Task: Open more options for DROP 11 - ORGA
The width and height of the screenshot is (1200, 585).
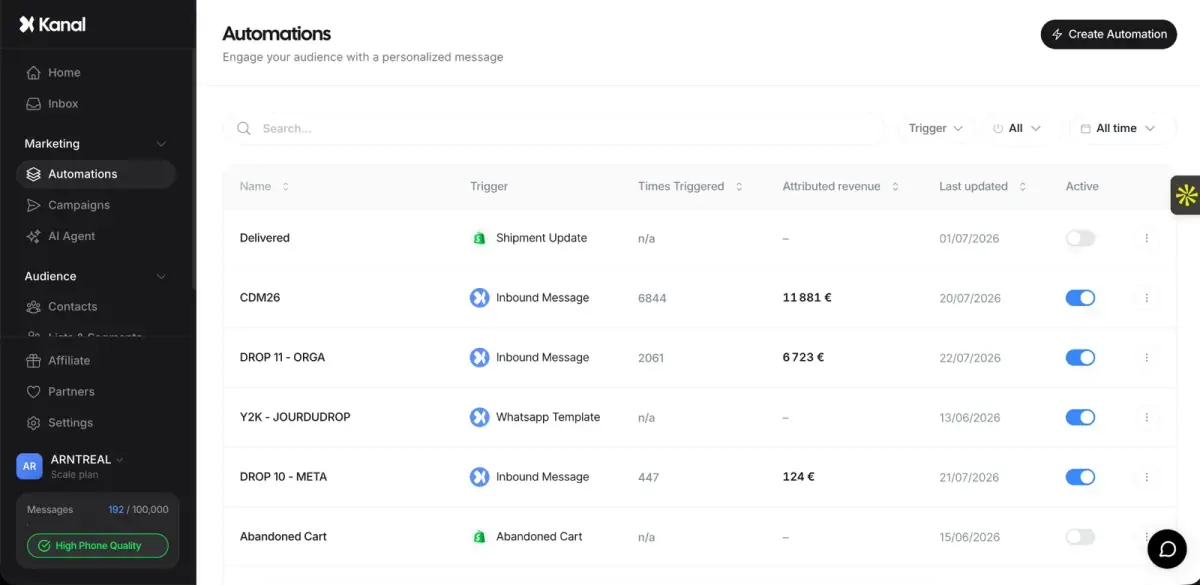Action: tap(1146, 358)
